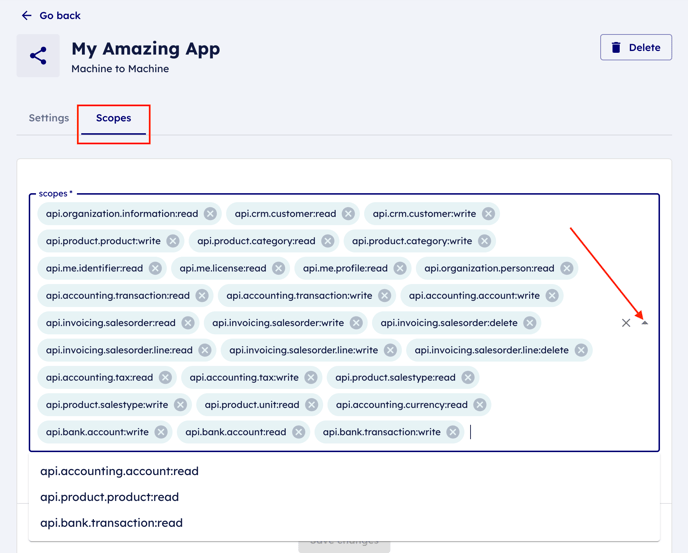Screen dimensions: 688x553
Task: Remove api.invoicing.salesorder:delete scope chip
Action: point(530,323)
